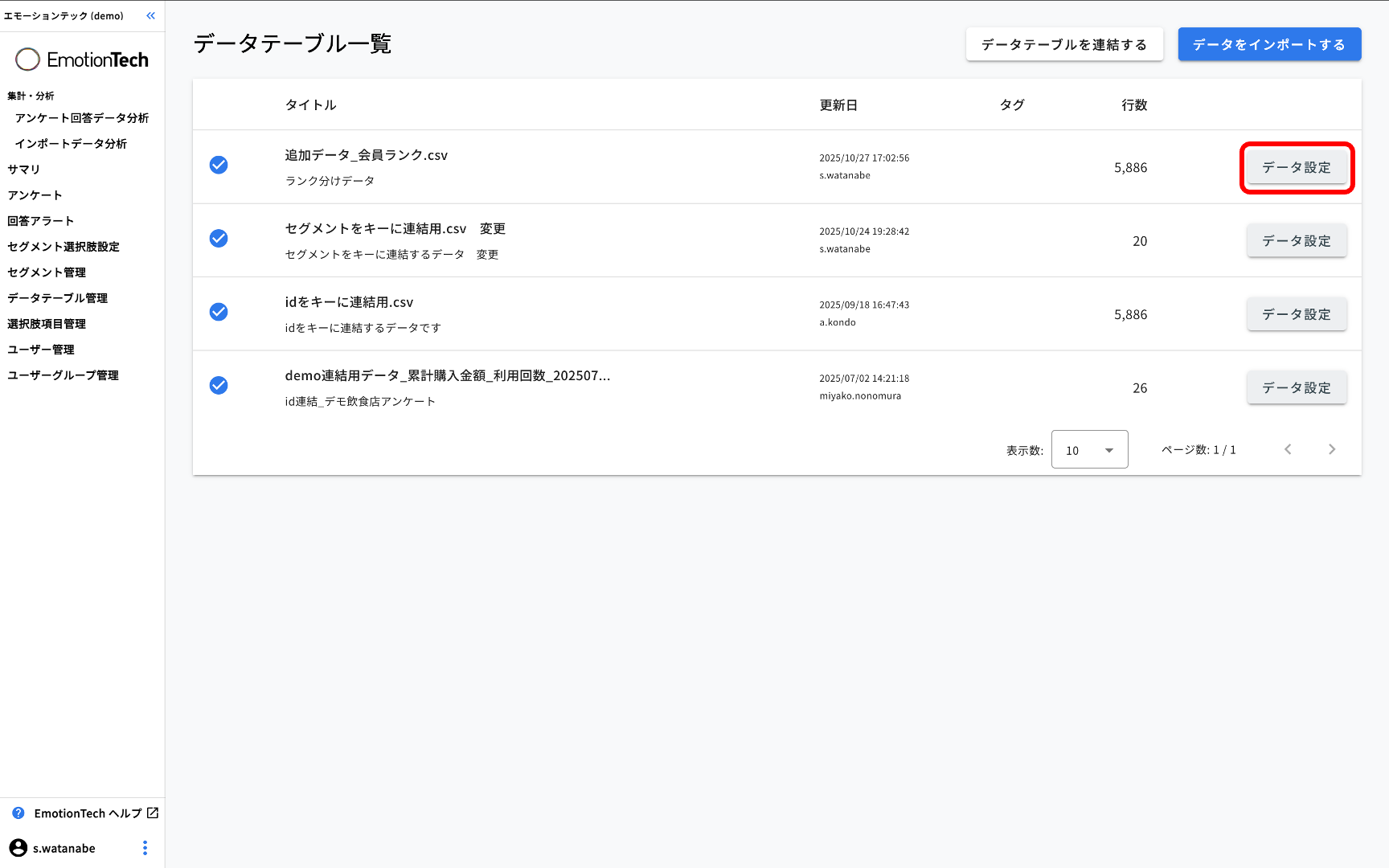Click データテーブルを連結する button
The image size is (1389, 868).
1063,44
